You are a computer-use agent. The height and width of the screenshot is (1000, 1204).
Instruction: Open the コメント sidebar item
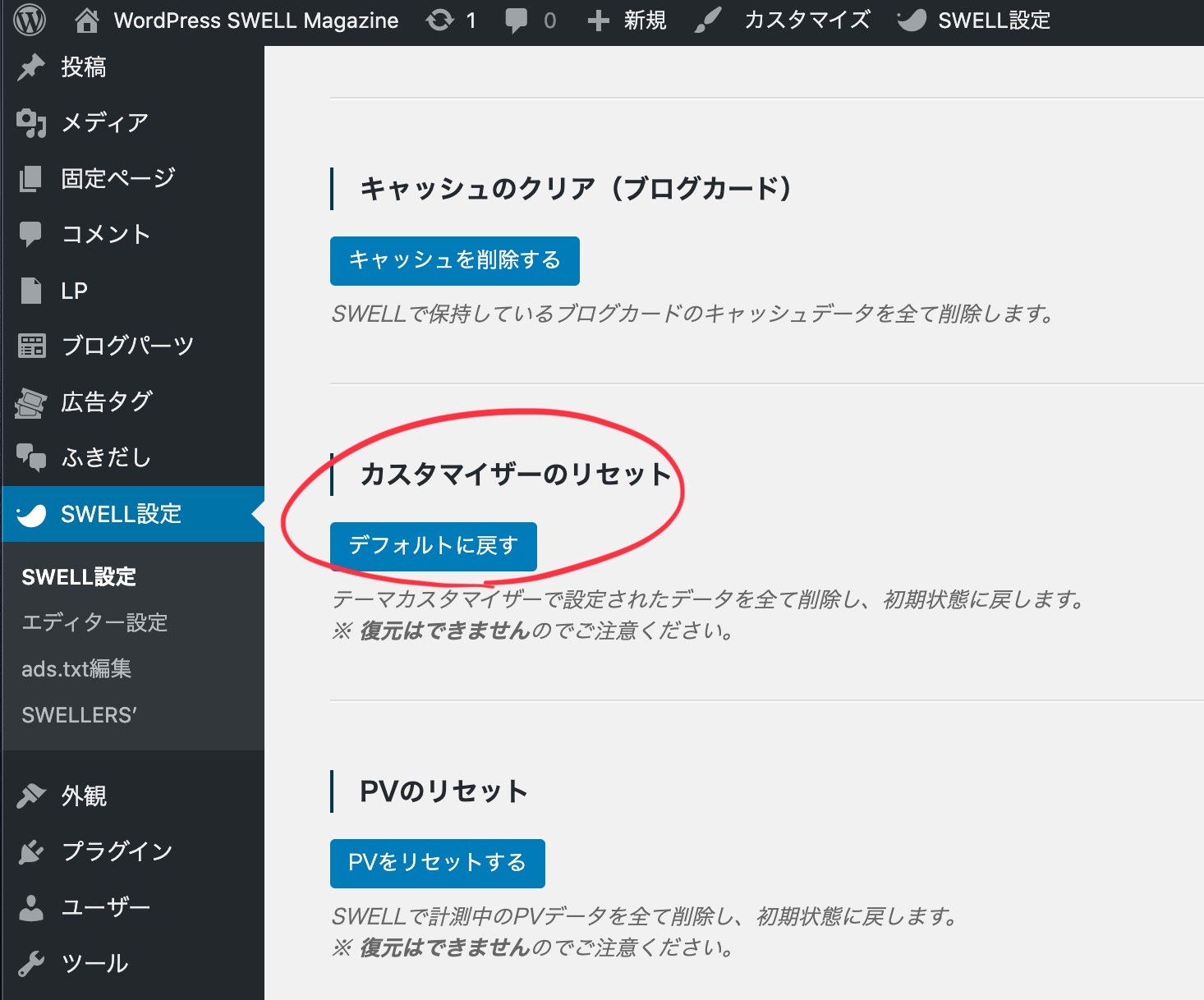pos(106,234)
